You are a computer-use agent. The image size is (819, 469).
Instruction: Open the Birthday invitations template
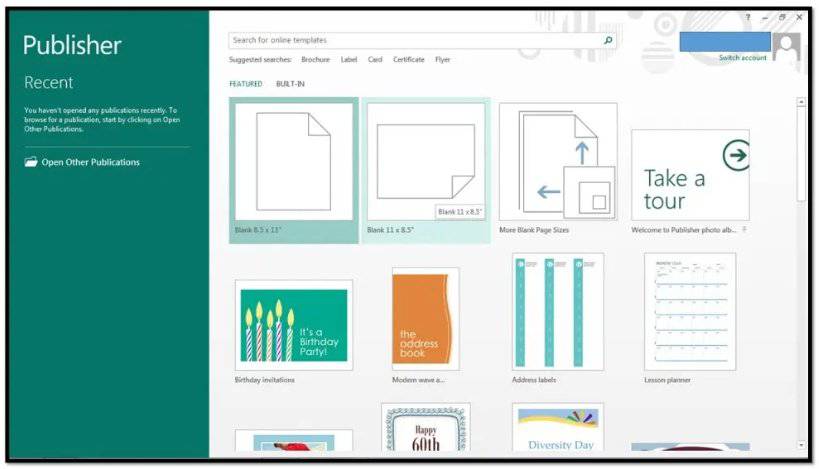point(293,325)
